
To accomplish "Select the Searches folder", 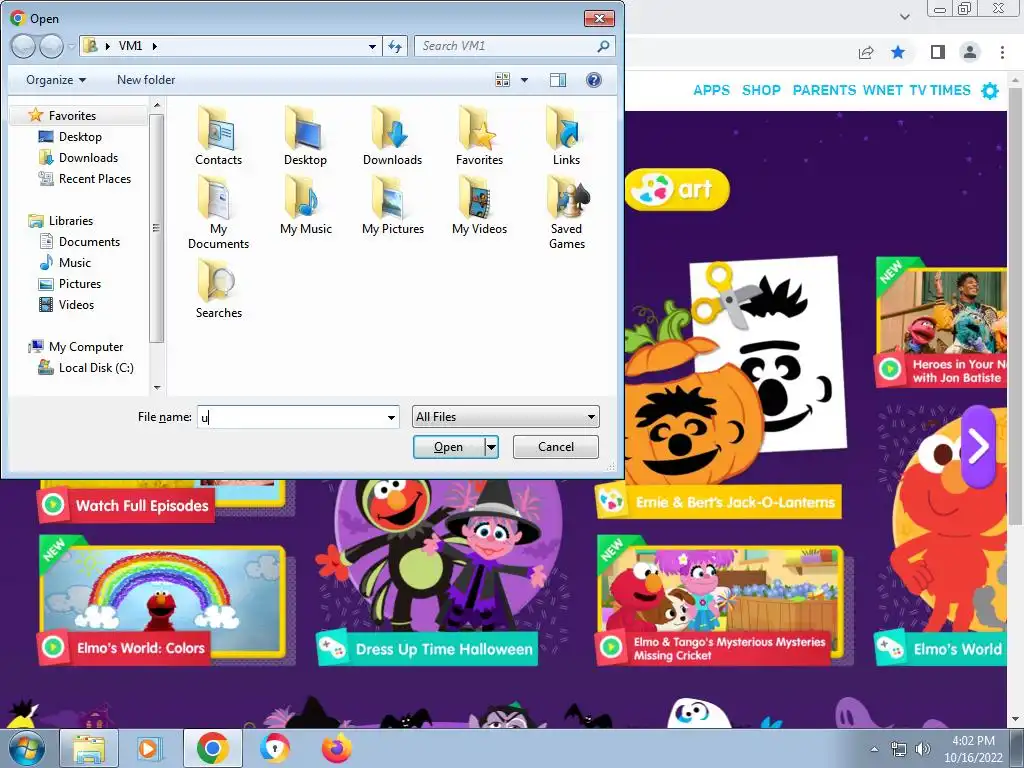I will click(218, 289).
